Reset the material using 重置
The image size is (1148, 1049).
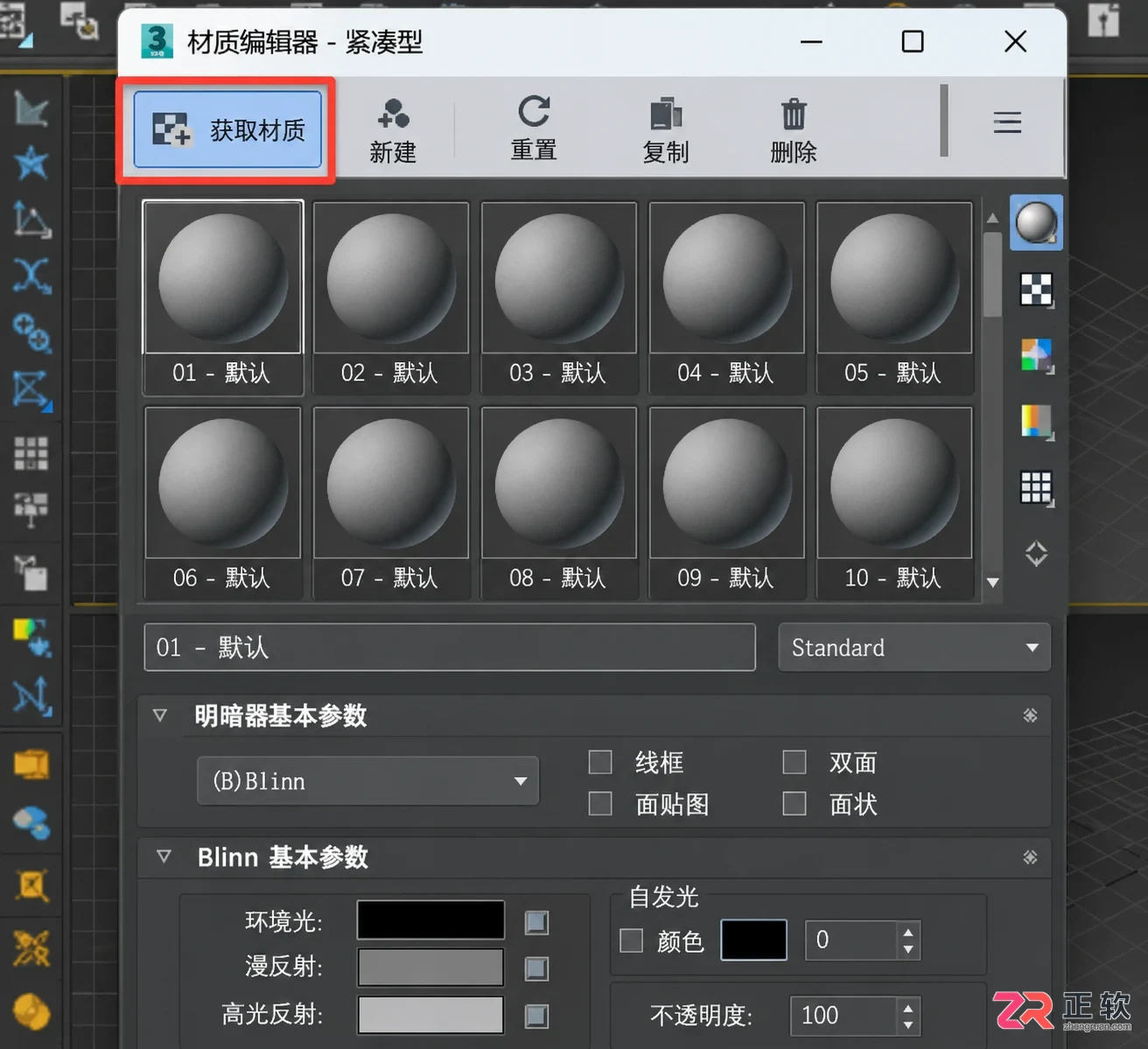coord(534,129)
